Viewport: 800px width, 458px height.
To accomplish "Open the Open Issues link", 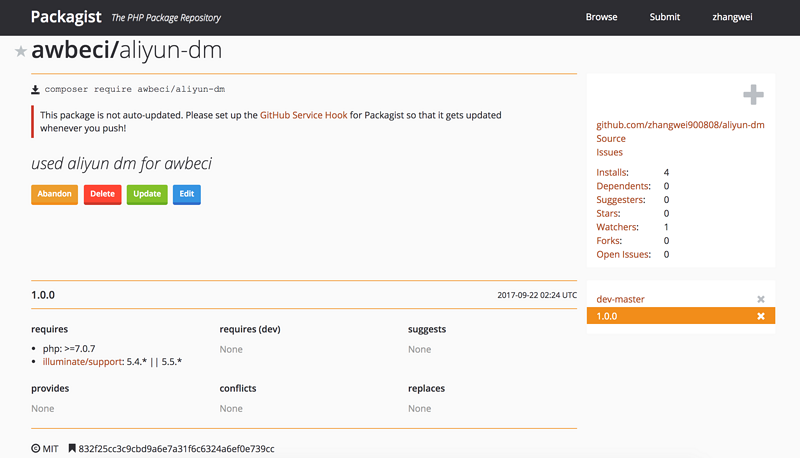I will (x=623, y=255).
